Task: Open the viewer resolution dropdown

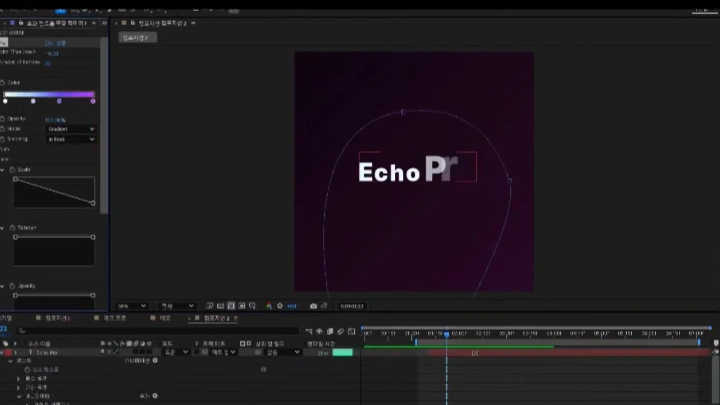Action: [x=177, y=306]
